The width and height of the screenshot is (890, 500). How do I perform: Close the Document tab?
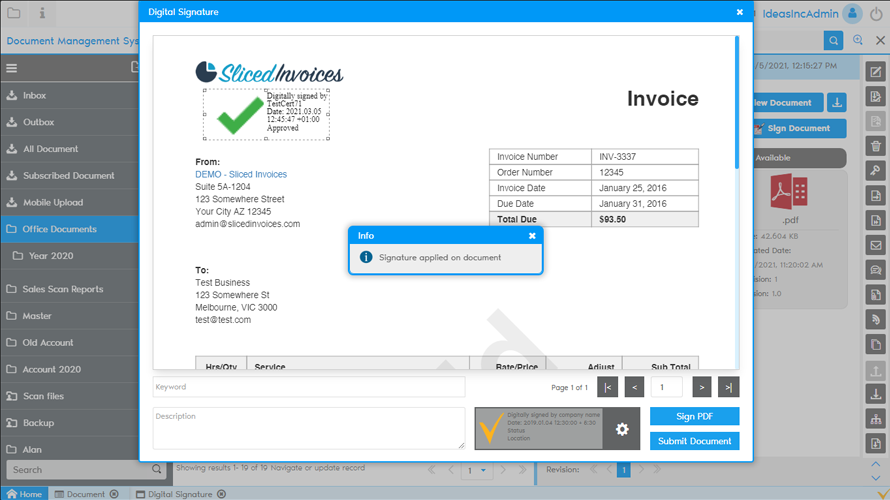[114, 494]
